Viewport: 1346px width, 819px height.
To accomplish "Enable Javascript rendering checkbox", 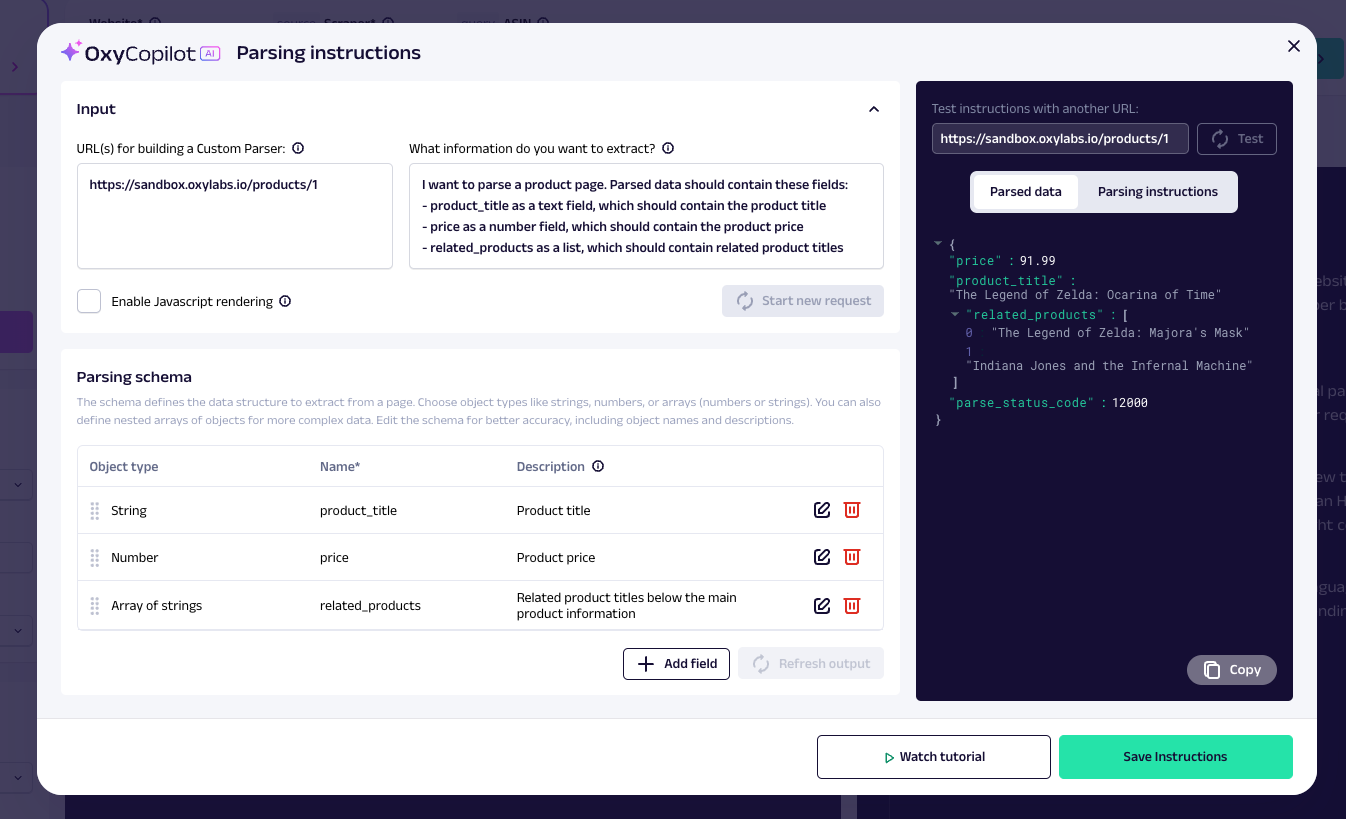I will click(89, 301).
